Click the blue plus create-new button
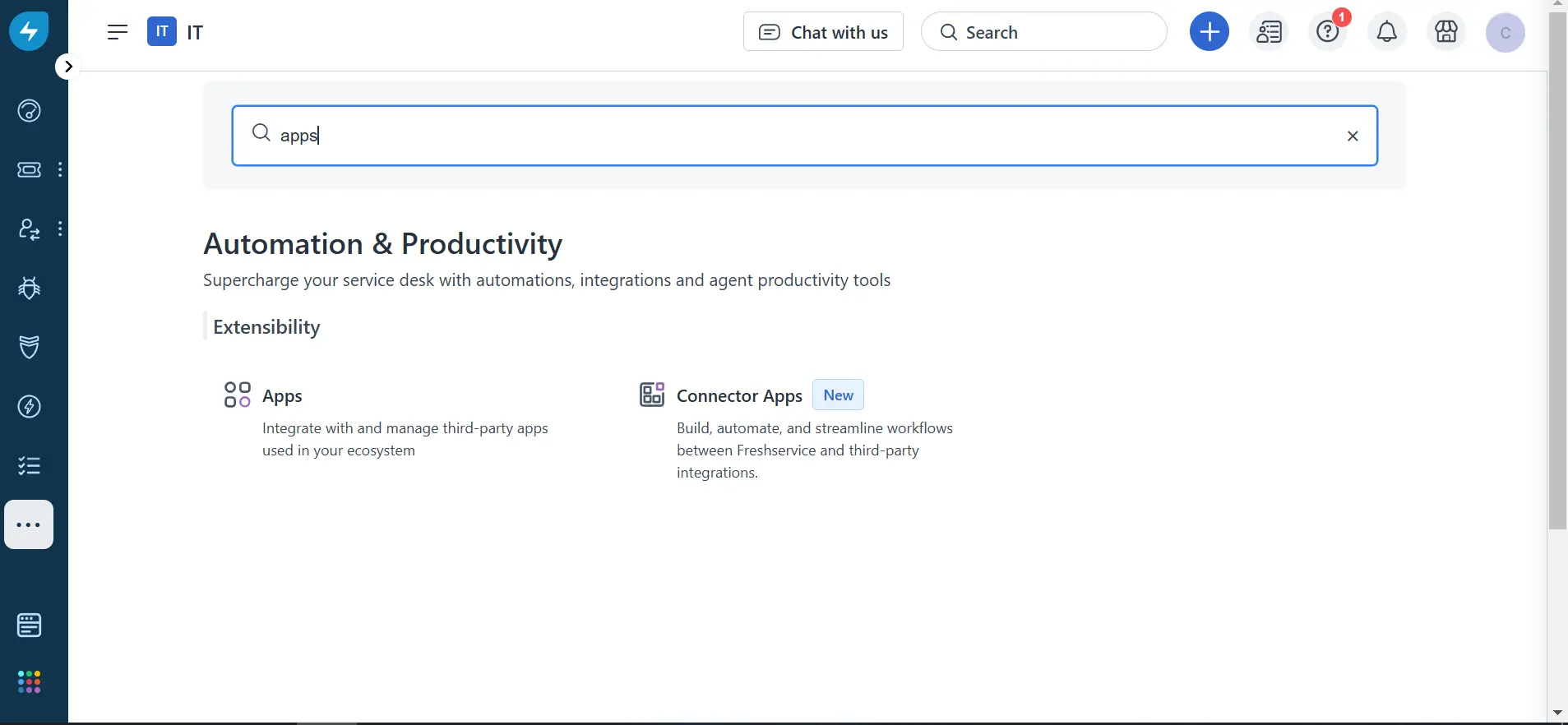The height and width of the screenshot is (725, 1568). click(x=1210, y=32)
